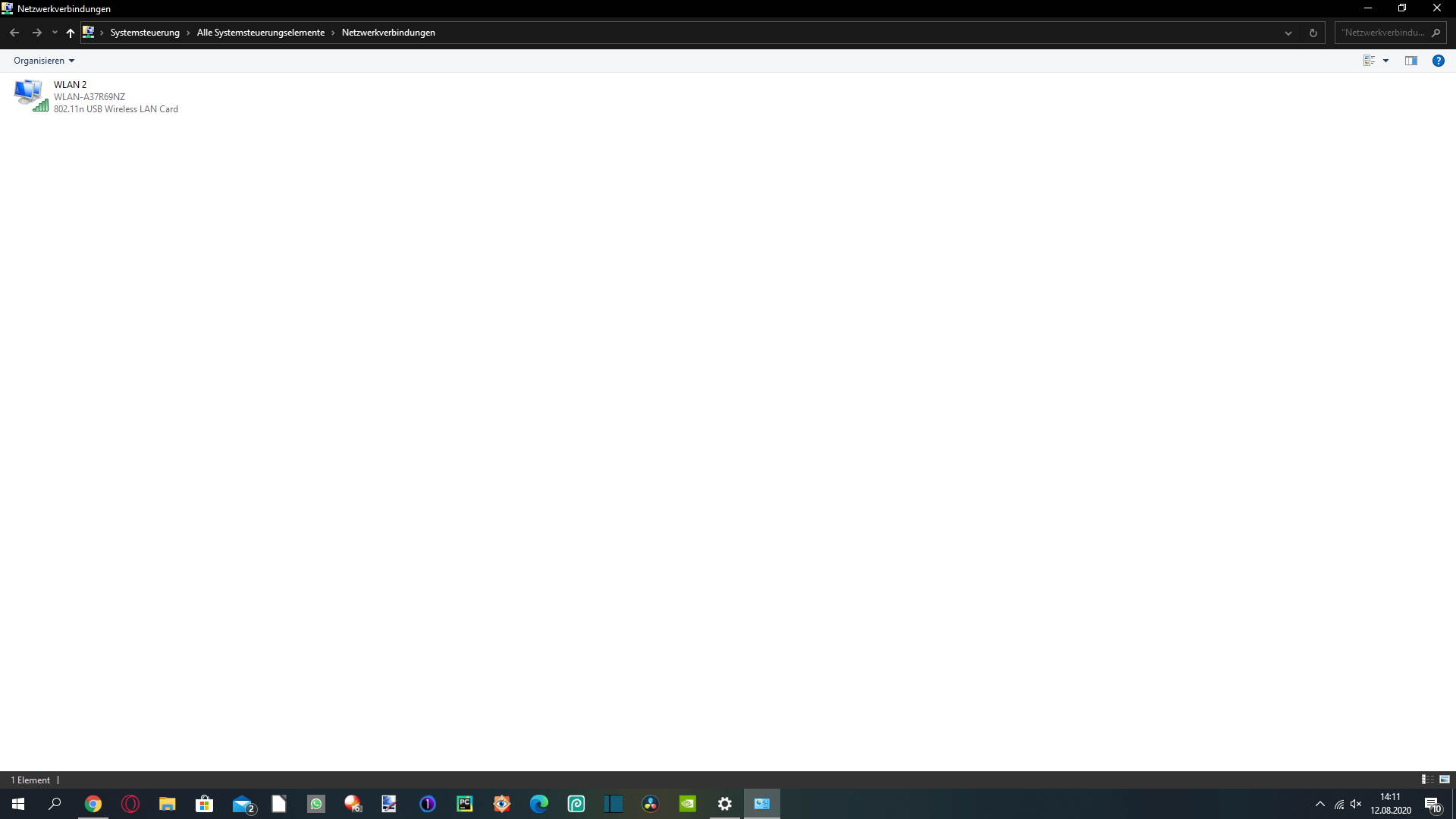
Task: Go to Alle Systemsteuerungselemente breadcrumb
Action: tap(260, 33)
